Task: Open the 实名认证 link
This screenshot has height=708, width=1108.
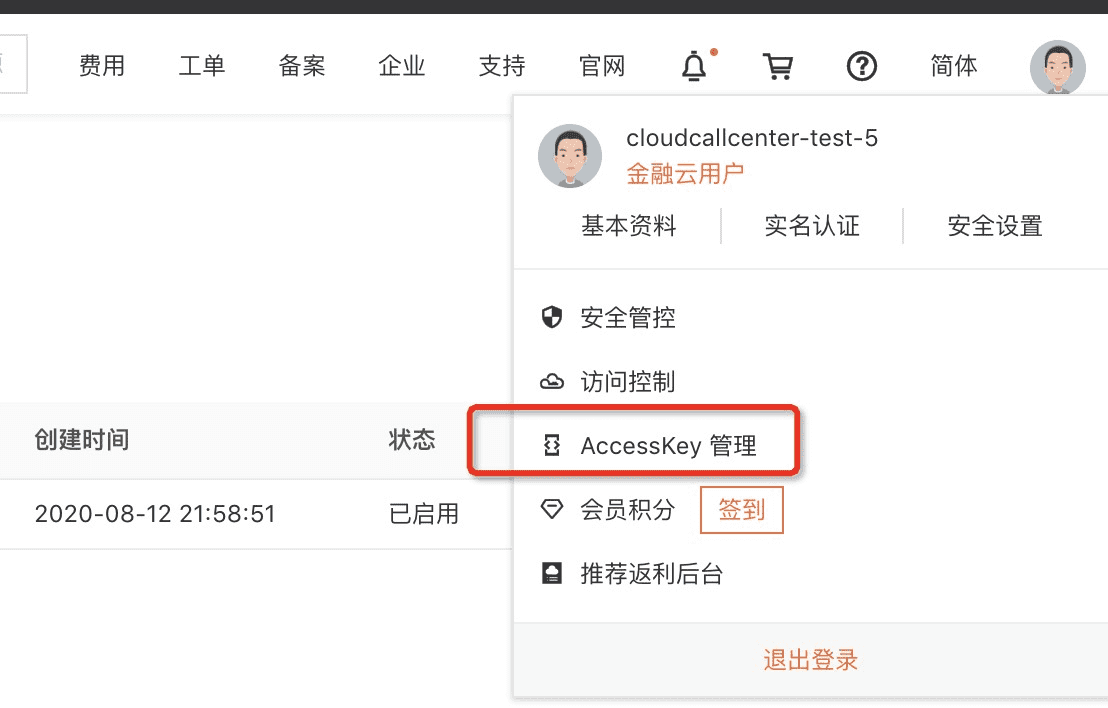Action: coord(812,226)
